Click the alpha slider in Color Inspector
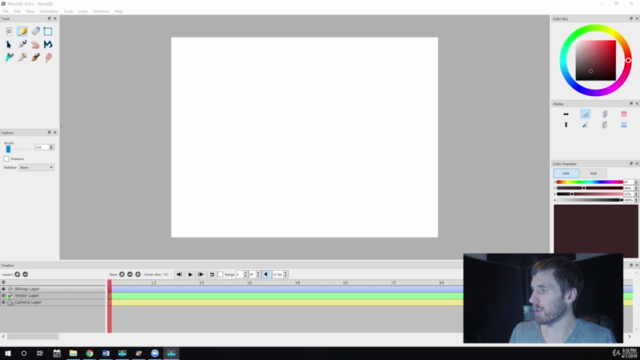640x360 pixels. coord(589,200)
